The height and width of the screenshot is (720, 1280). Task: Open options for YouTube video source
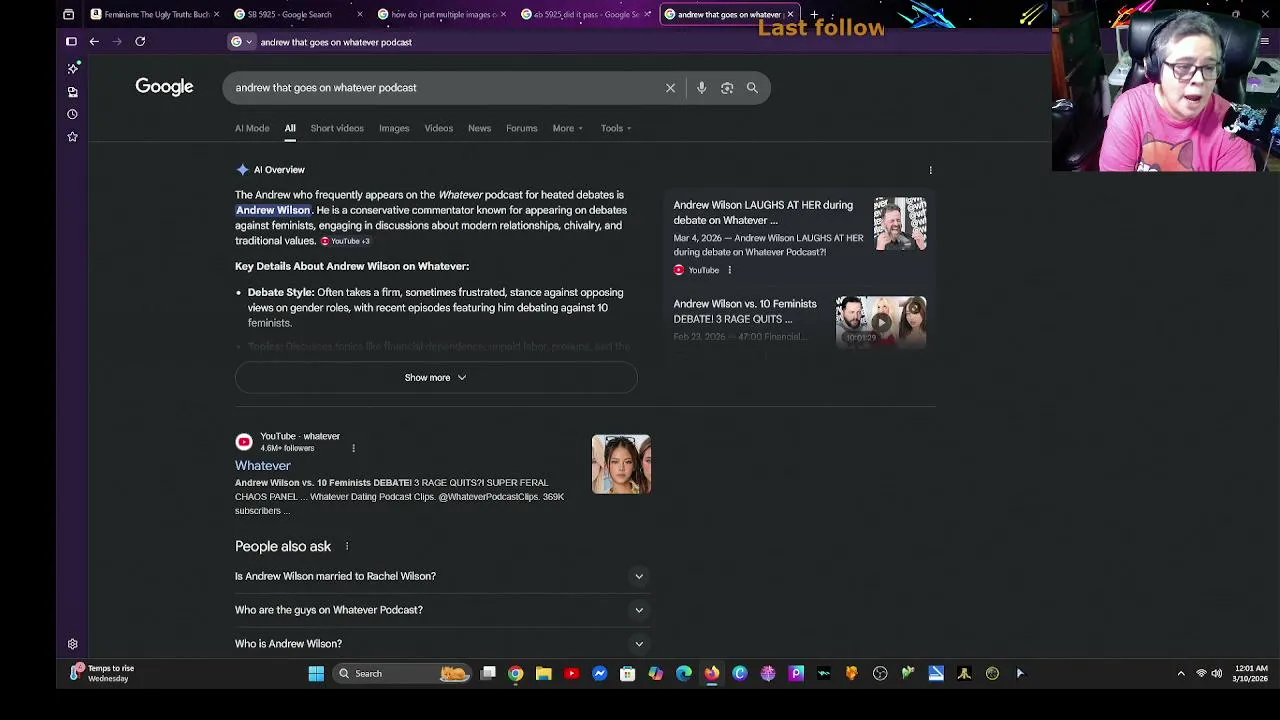tap(729, 270)
